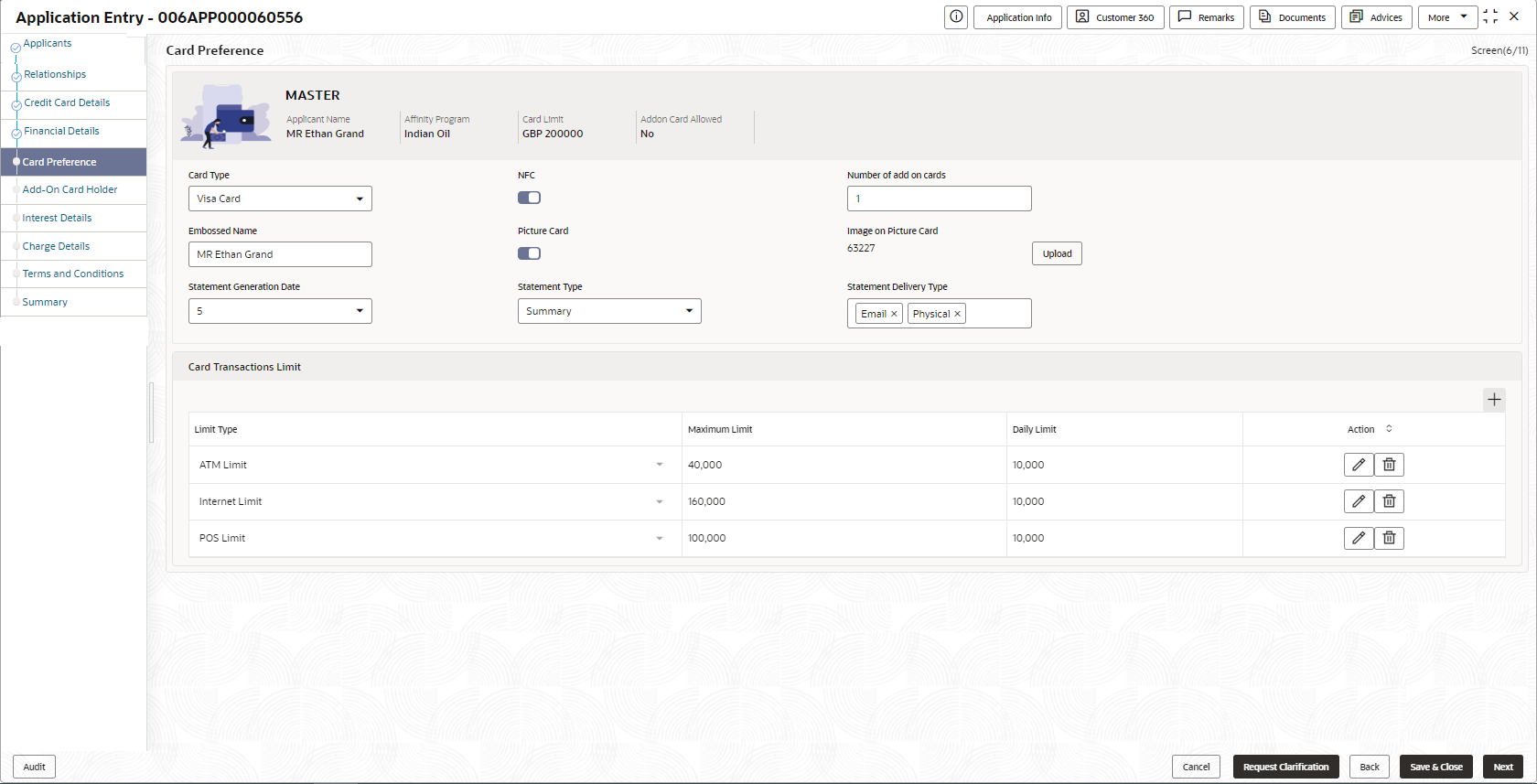
Task: Click the Limit Type column header
Action: click(216, 429)
